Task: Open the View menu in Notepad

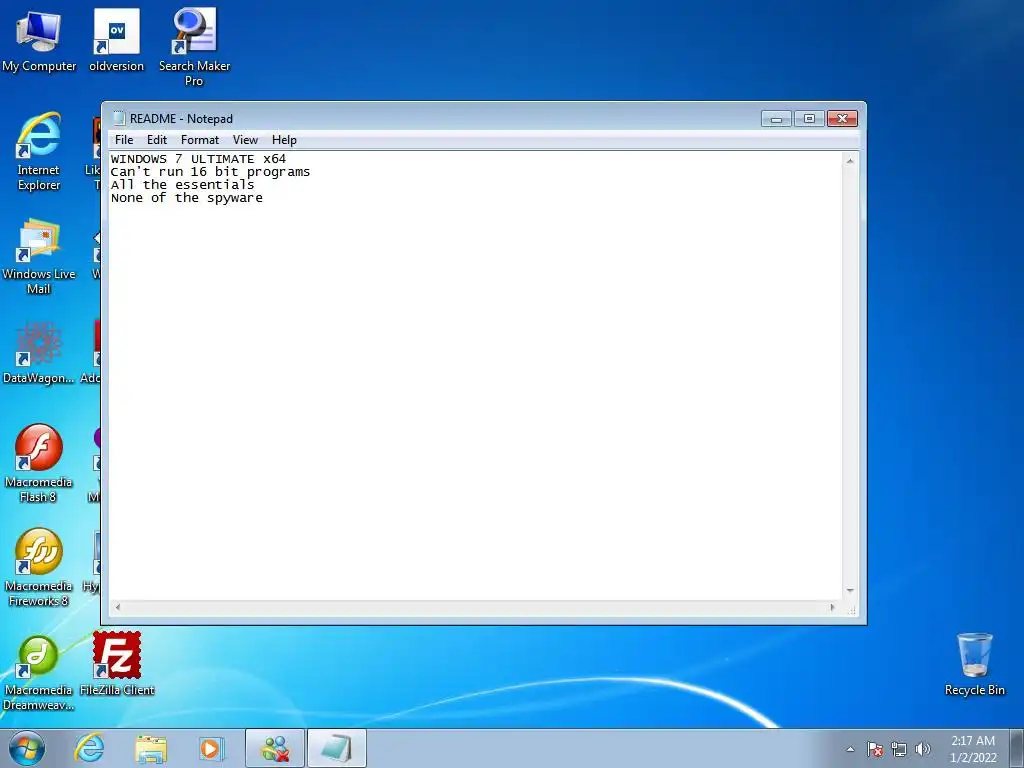Action: coord(246,140)
